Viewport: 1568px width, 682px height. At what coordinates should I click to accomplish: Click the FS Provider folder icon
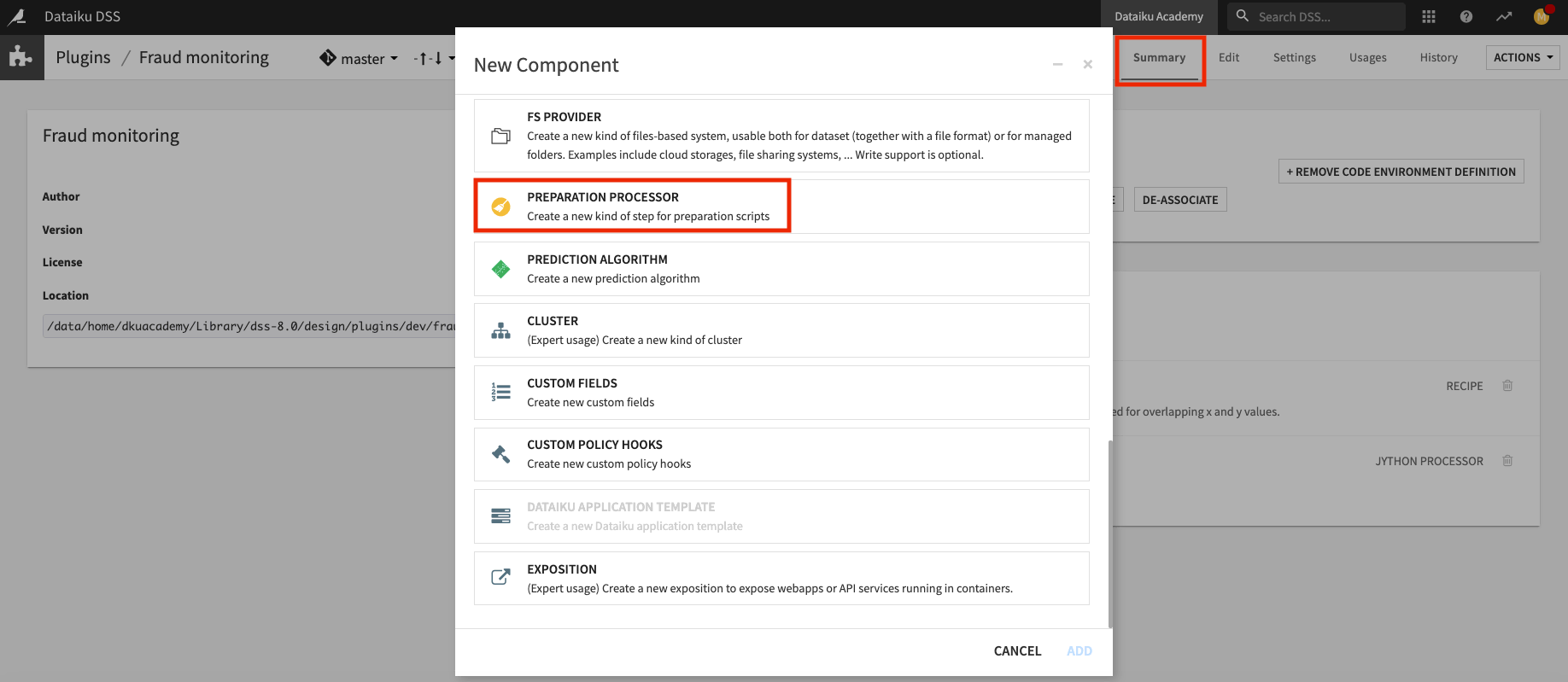pos(500,136)
